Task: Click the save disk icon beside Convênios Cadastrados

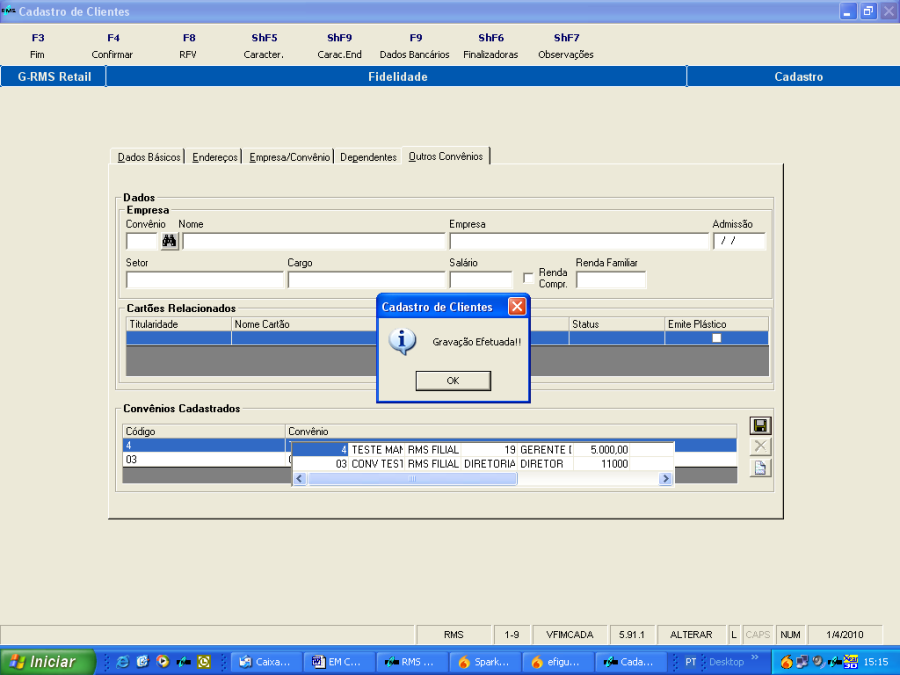Action: click(x=760, y=425)
